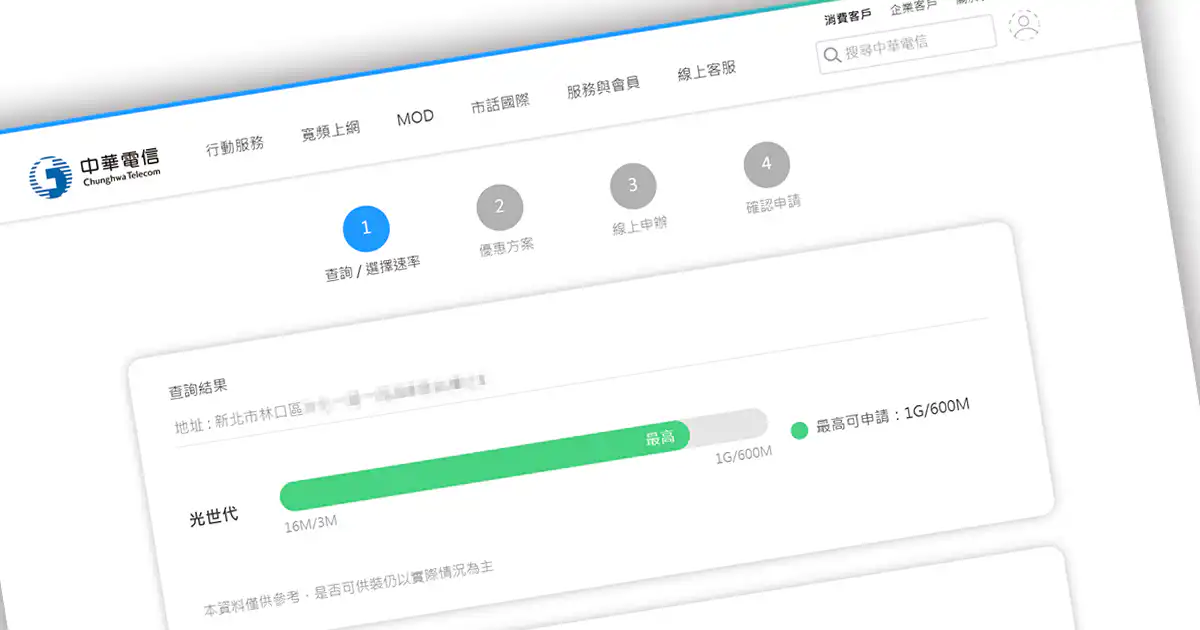Click the magnifier search icon
Viewport: 1200px width, 630px height.
pyautogui.click(x=831, y=56)
